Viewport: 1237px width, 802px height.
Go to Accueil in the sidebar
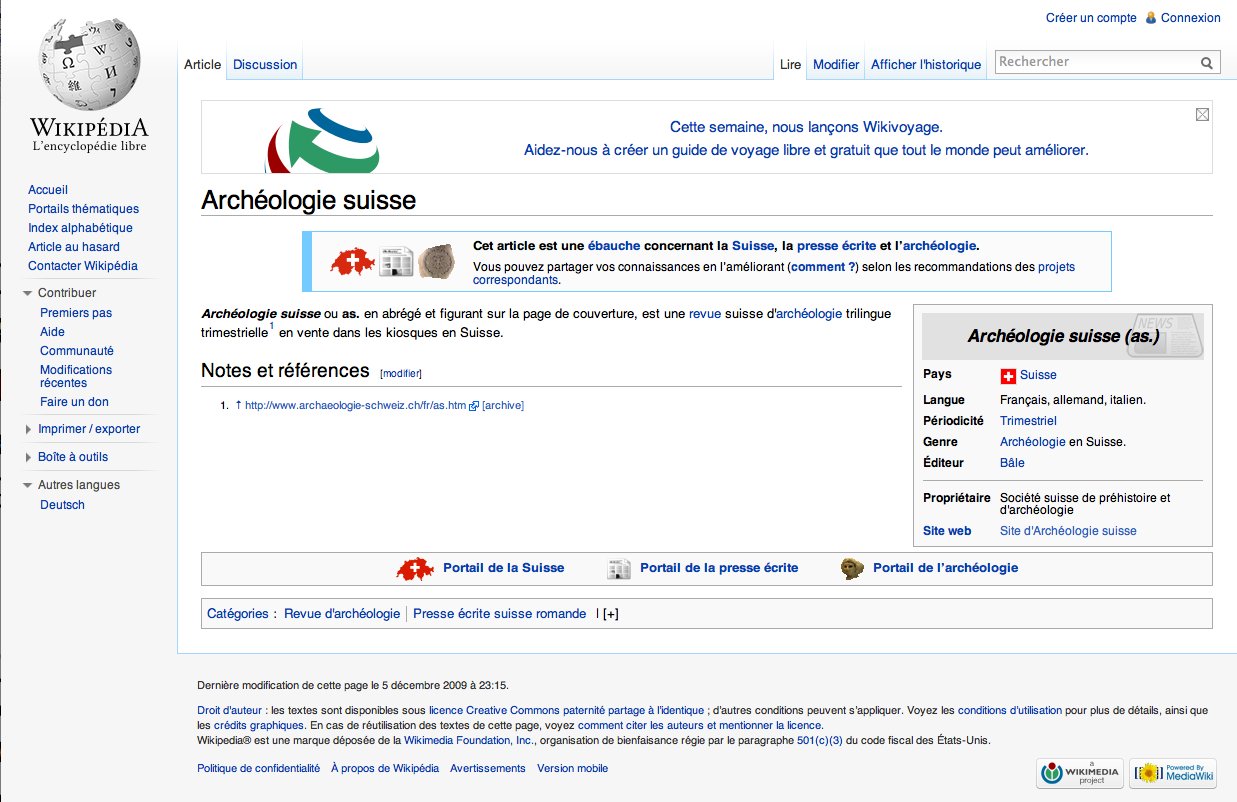click(48, 190)
